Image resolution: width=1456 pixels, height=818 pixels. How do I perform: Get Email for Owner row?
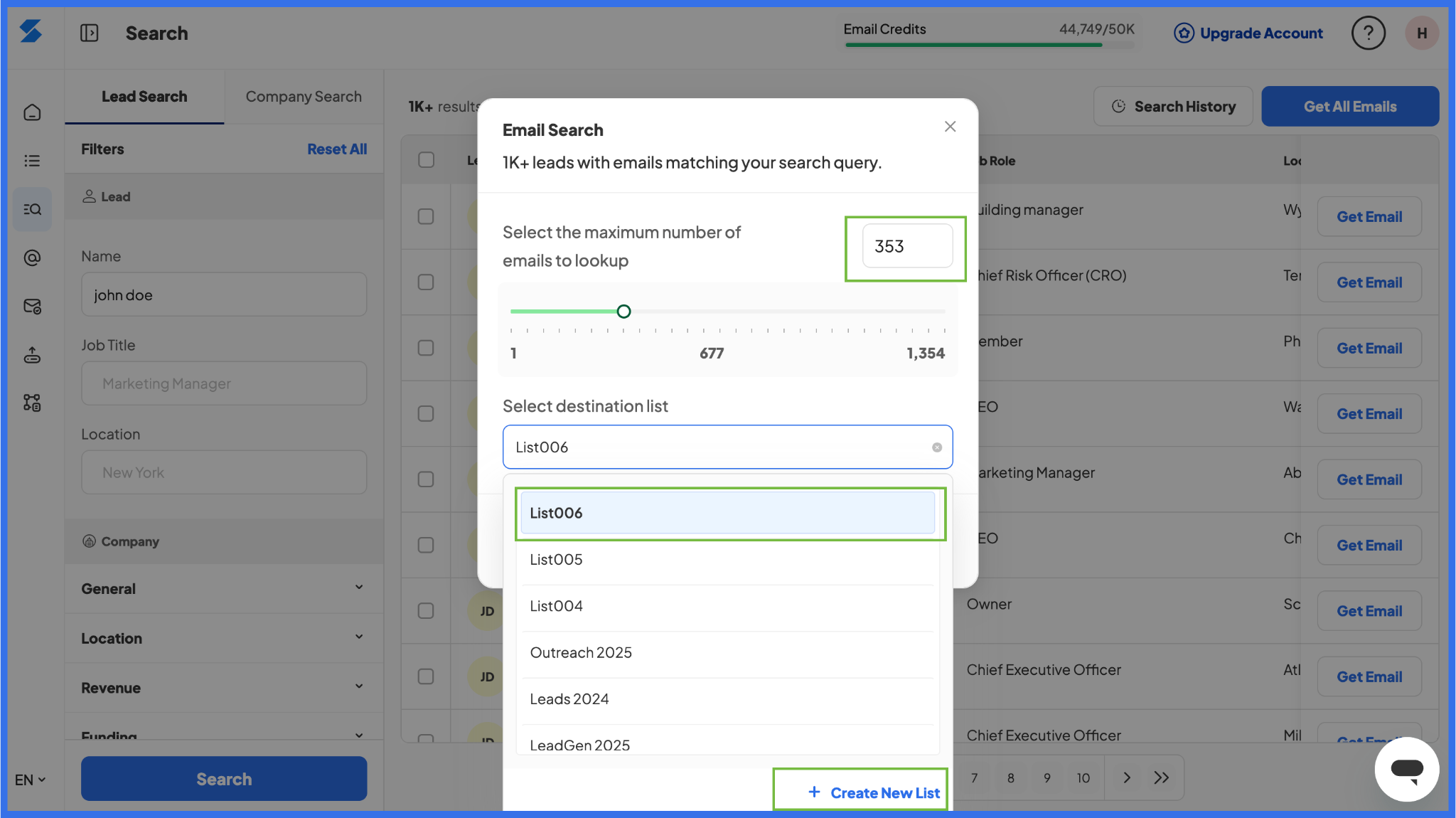tap(1369, 611)
